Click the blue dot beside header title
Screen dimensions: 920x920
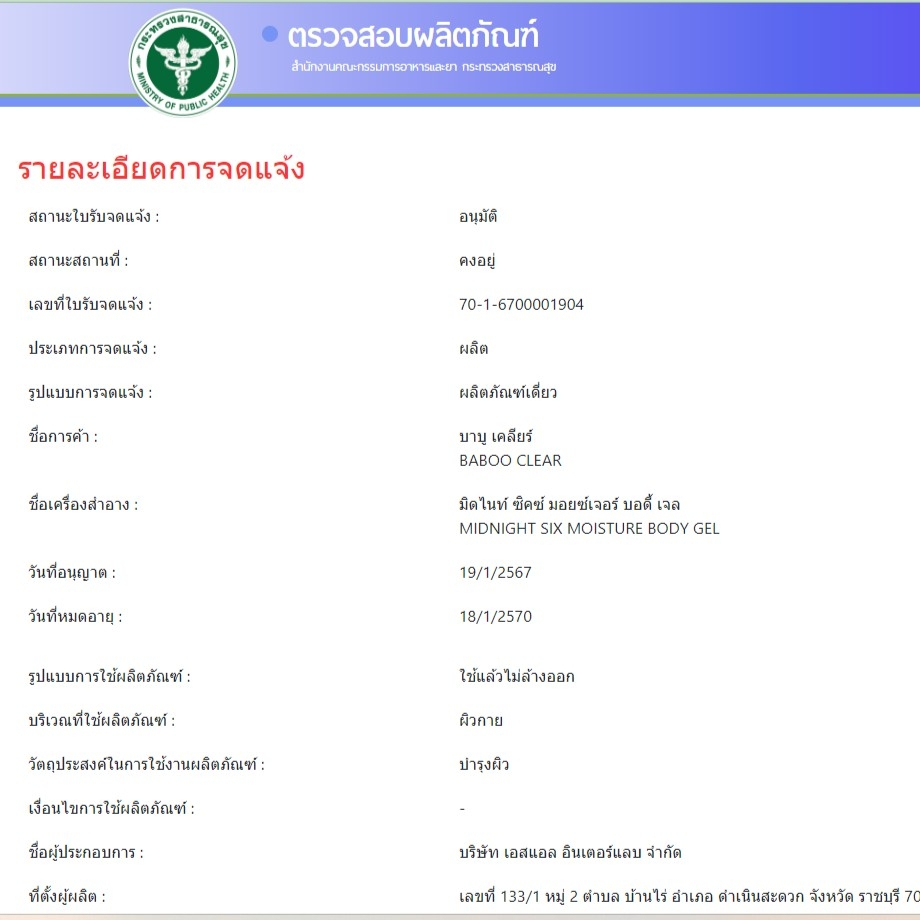pos(270,34)
